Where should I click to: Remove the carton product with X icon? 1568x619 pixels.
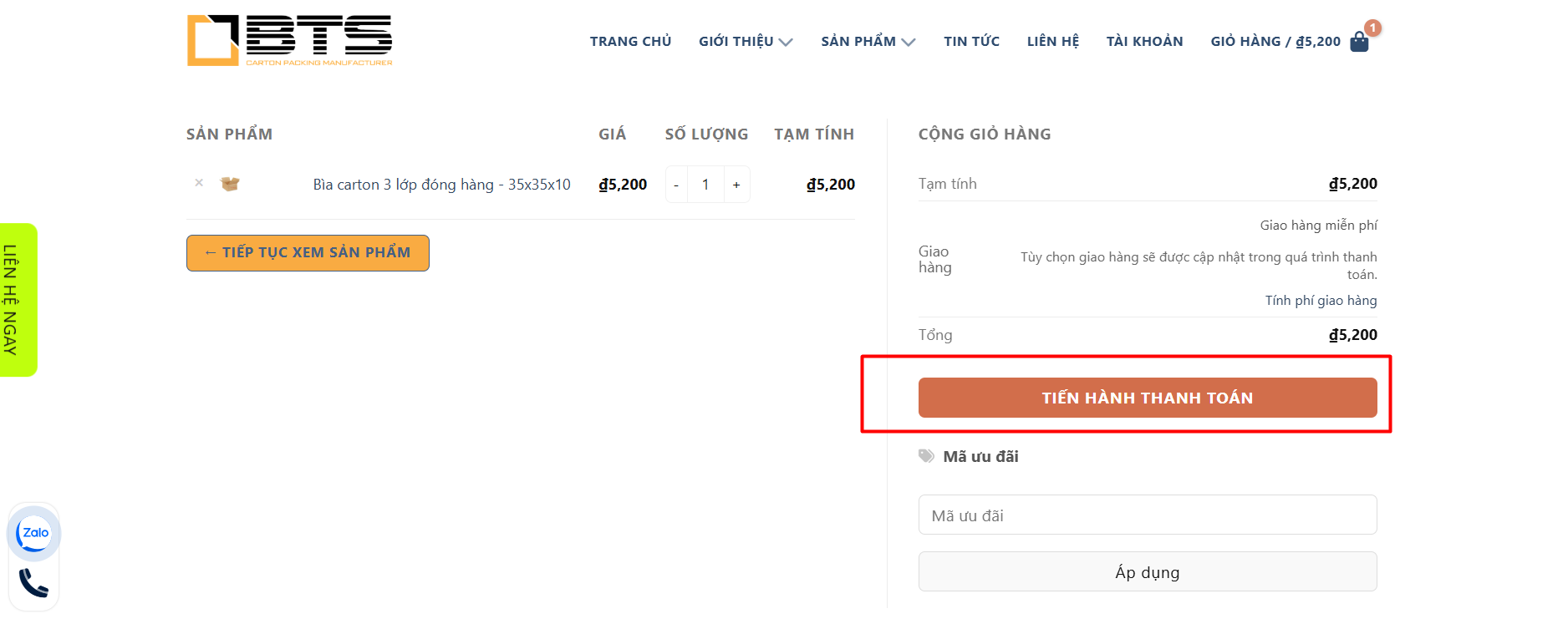point(199,183)
